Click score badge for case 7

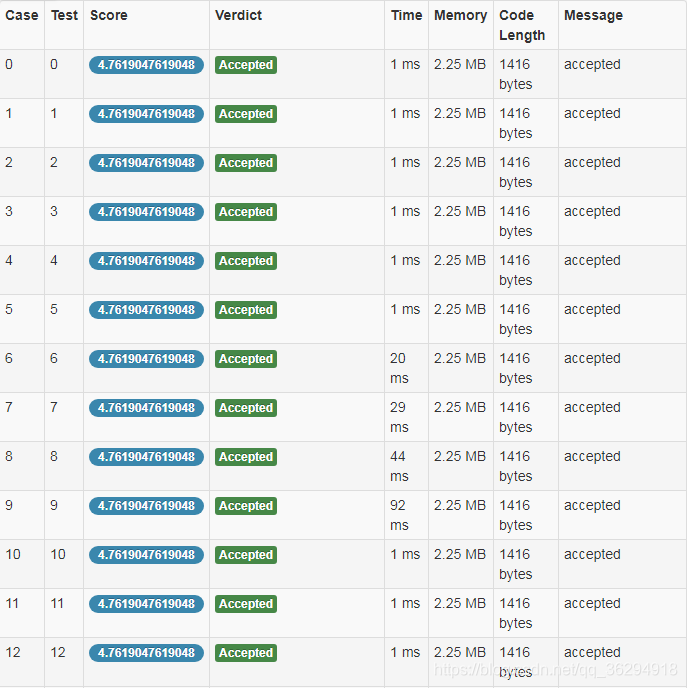(146, 408)
